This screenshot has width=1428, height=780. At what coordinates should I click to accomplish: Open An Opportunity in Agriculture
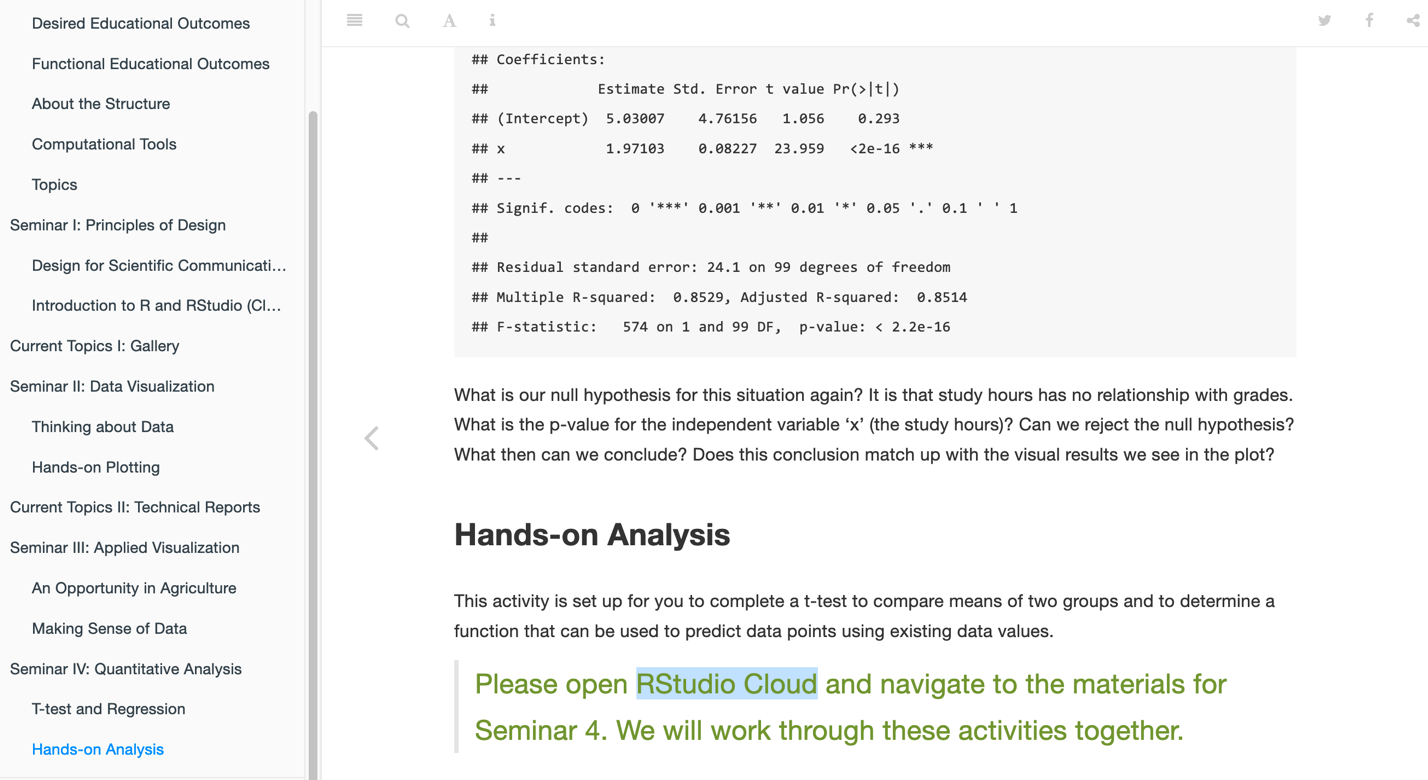134,588
